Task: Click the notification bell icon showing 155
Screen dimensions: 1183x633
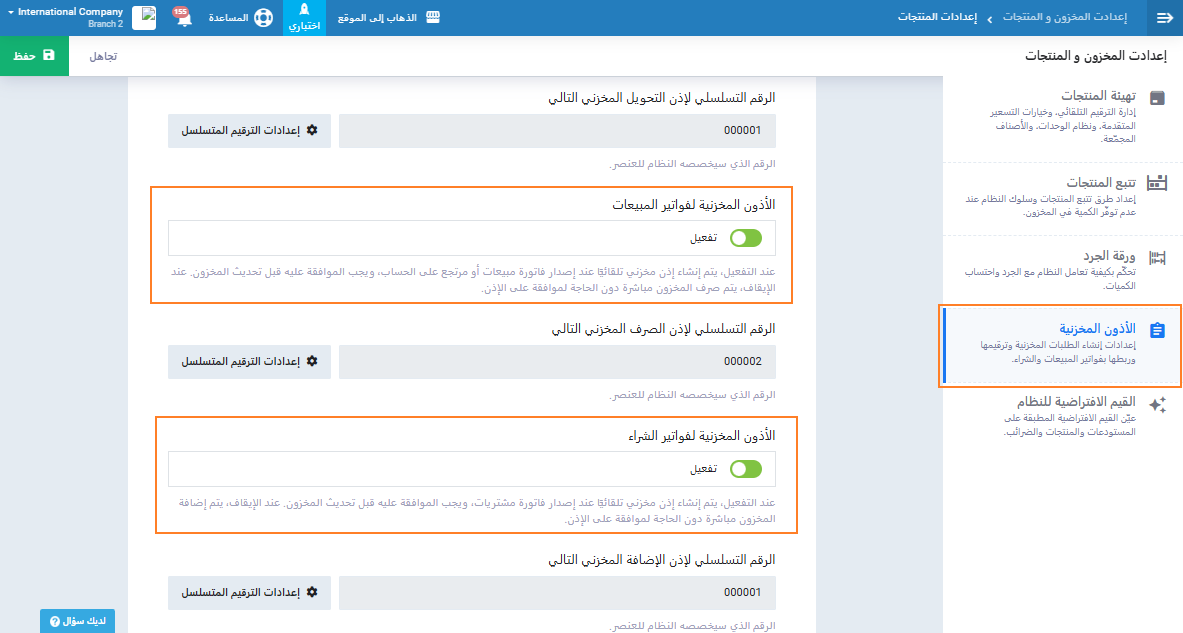Action: (x=183, y=19)
